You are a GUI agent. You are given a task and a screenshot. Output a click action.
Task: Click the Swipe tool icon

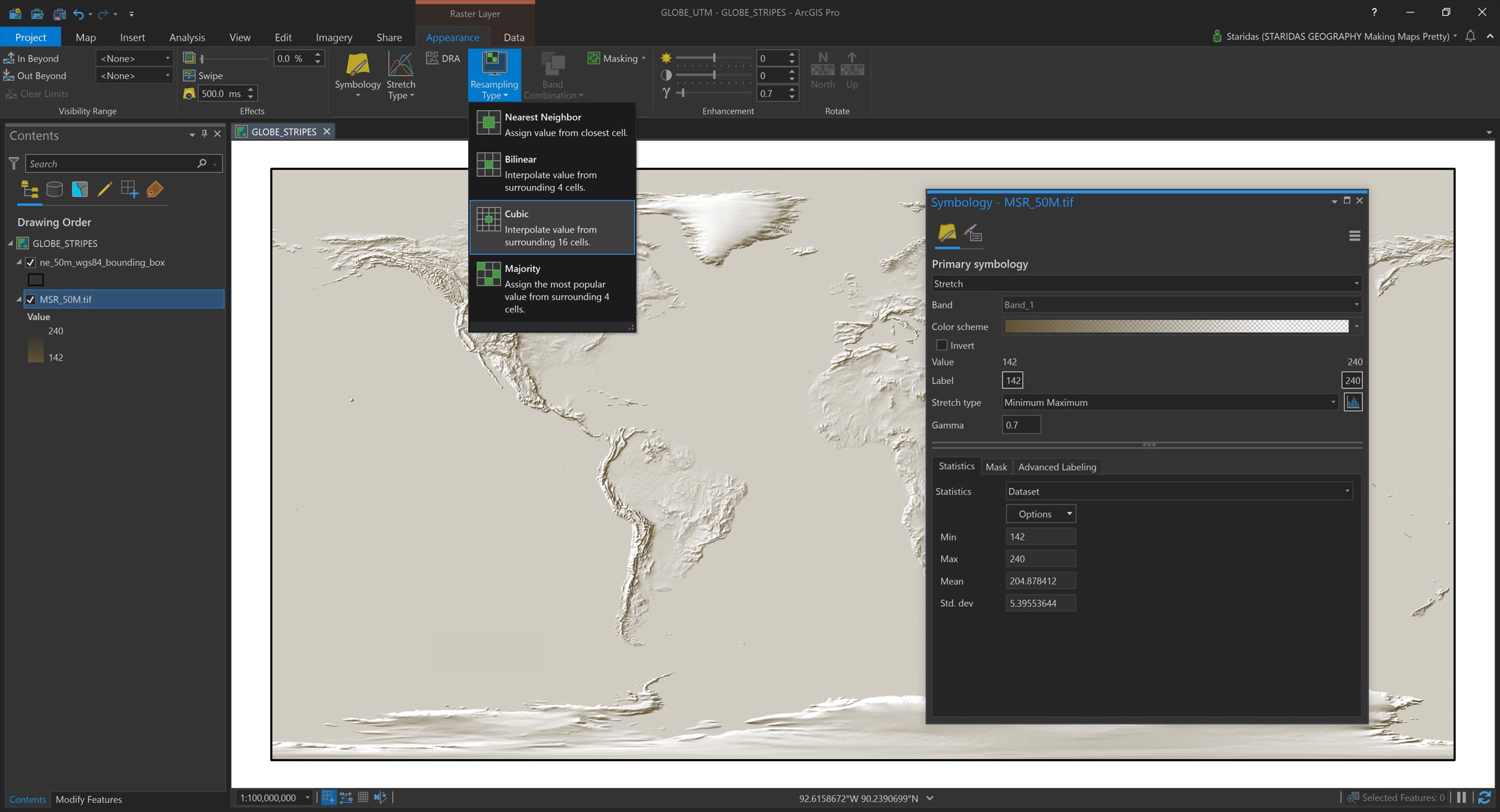189,76
